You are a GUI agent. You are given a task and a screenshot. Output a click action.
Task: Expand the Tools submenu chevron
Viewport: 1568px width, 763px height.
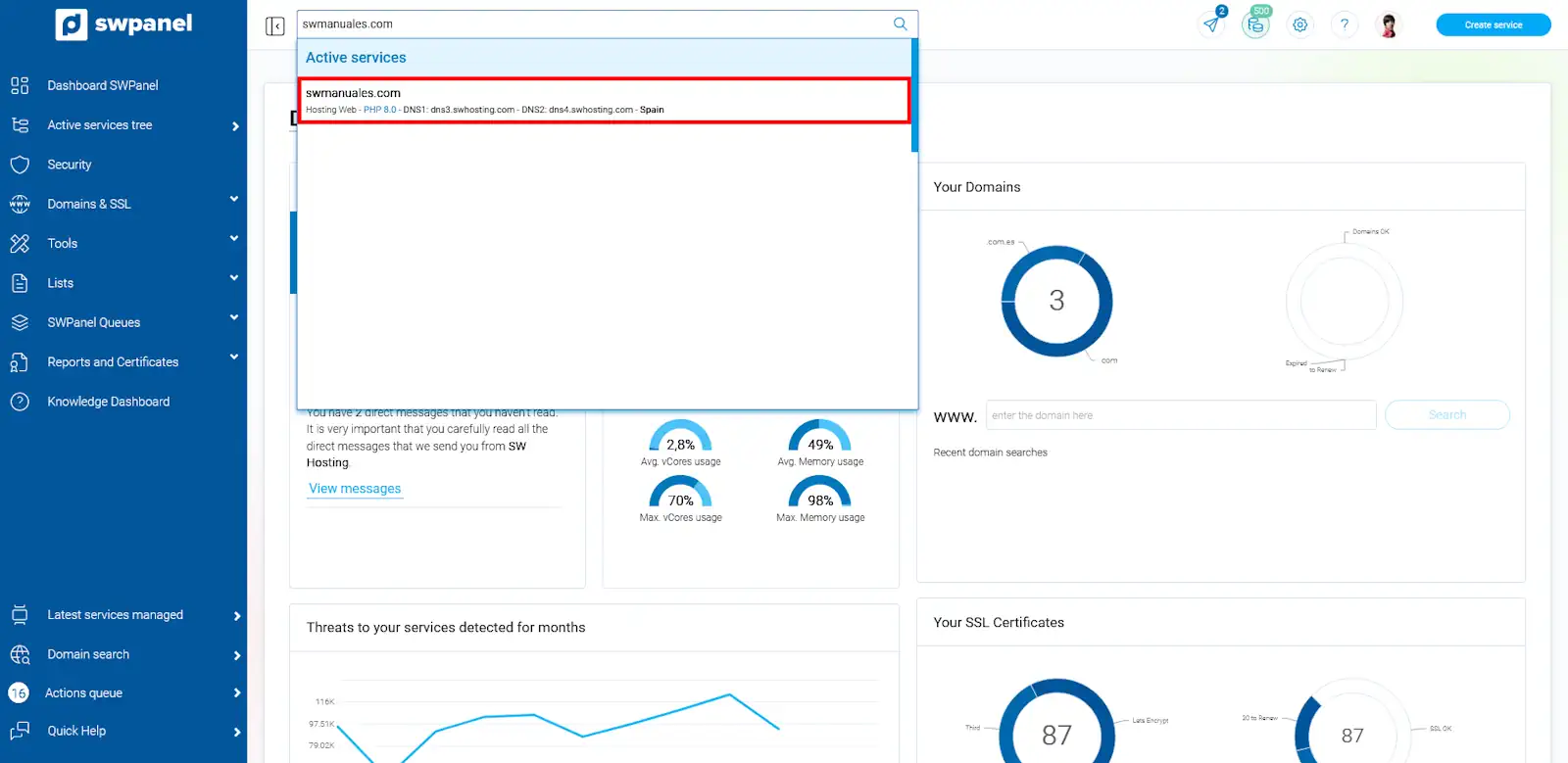234,239
